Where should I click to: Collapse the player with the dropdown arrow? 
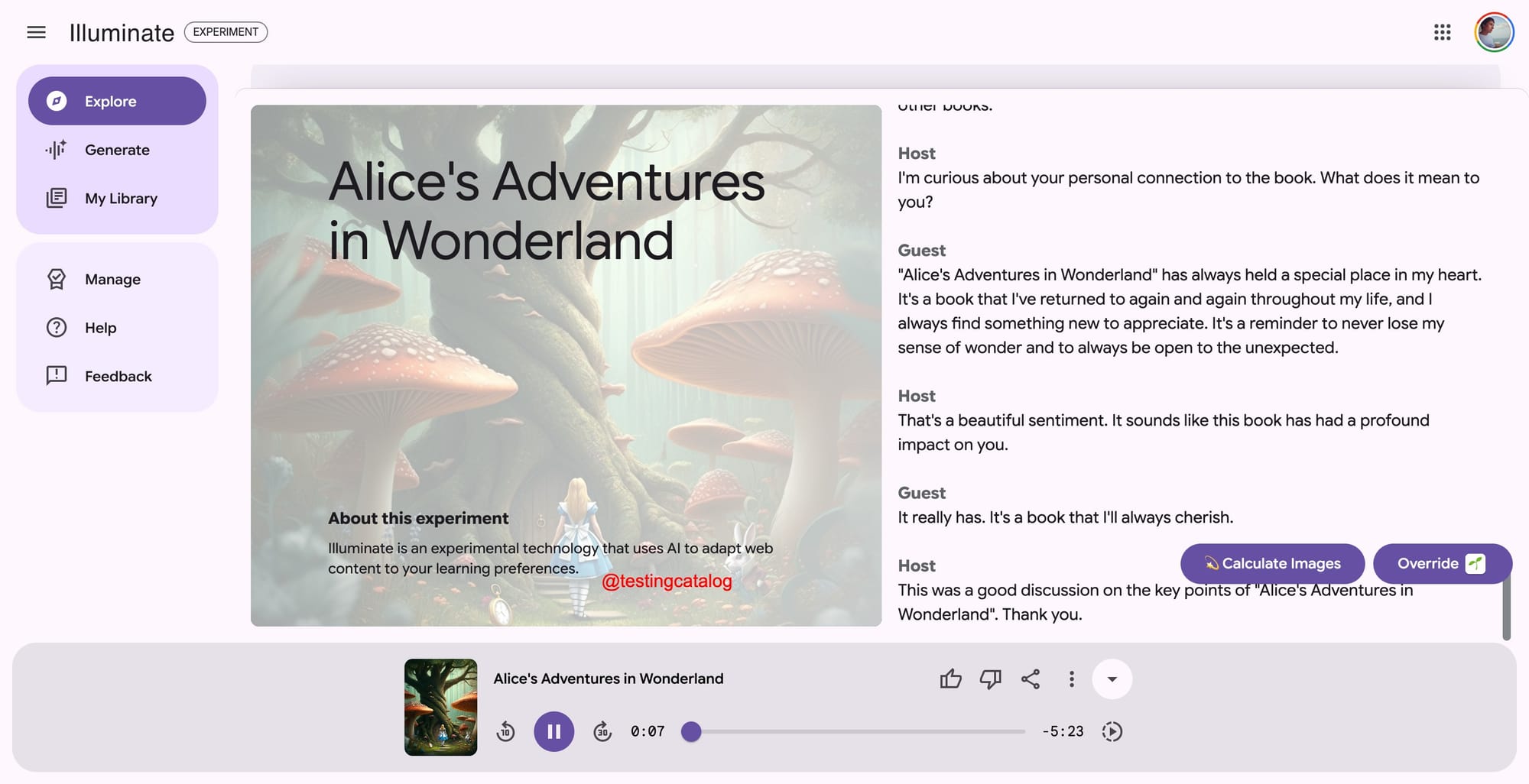point(1112,679)
